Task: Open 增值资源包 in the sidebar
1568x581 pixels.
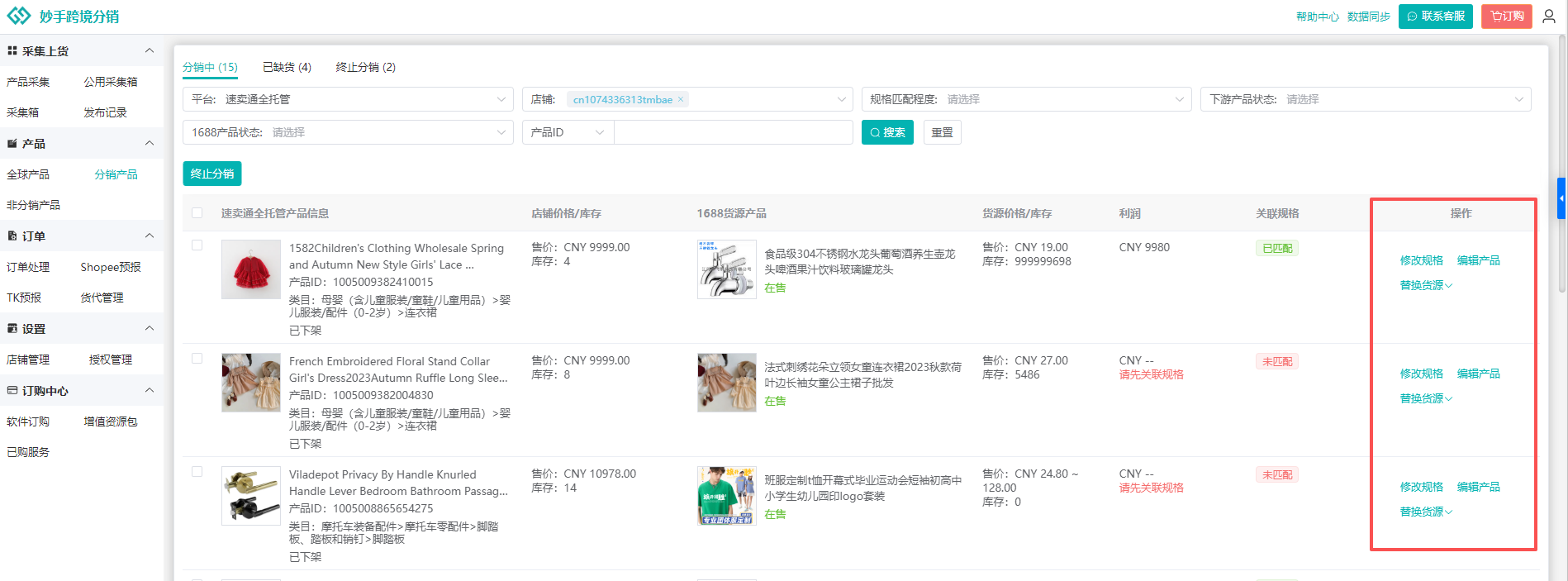Action: pyautogui.click(x=111, y=421)
